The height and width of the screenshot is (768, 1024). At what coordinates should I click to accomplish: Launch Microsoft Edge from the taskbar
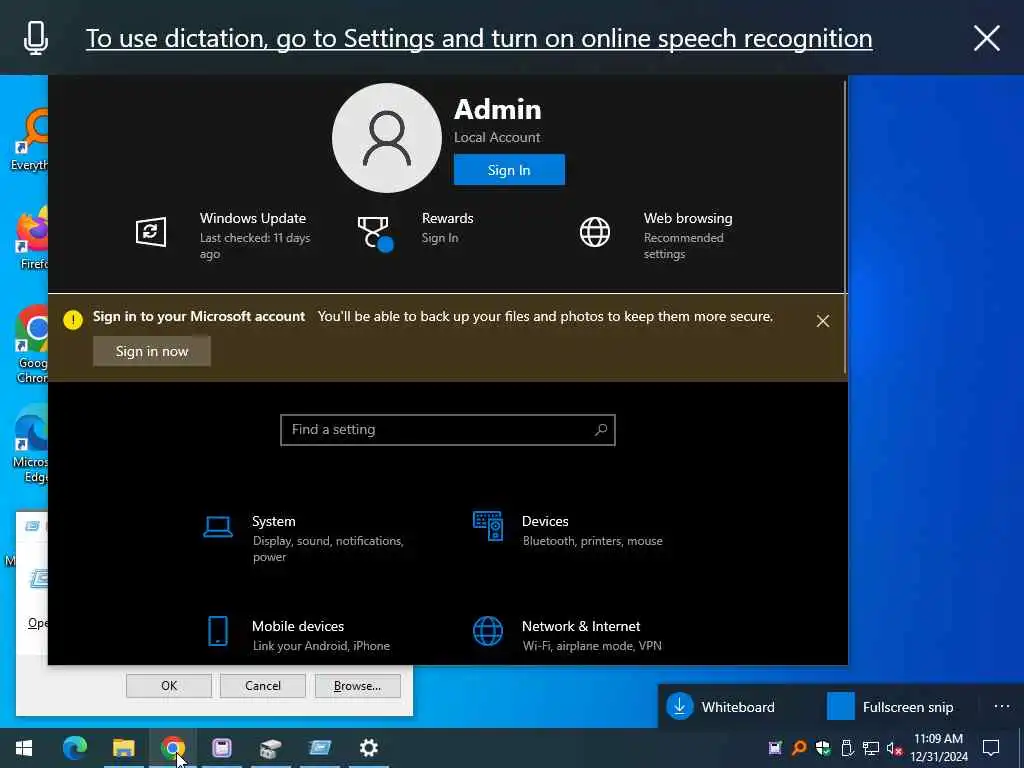(x=74, y=748)
